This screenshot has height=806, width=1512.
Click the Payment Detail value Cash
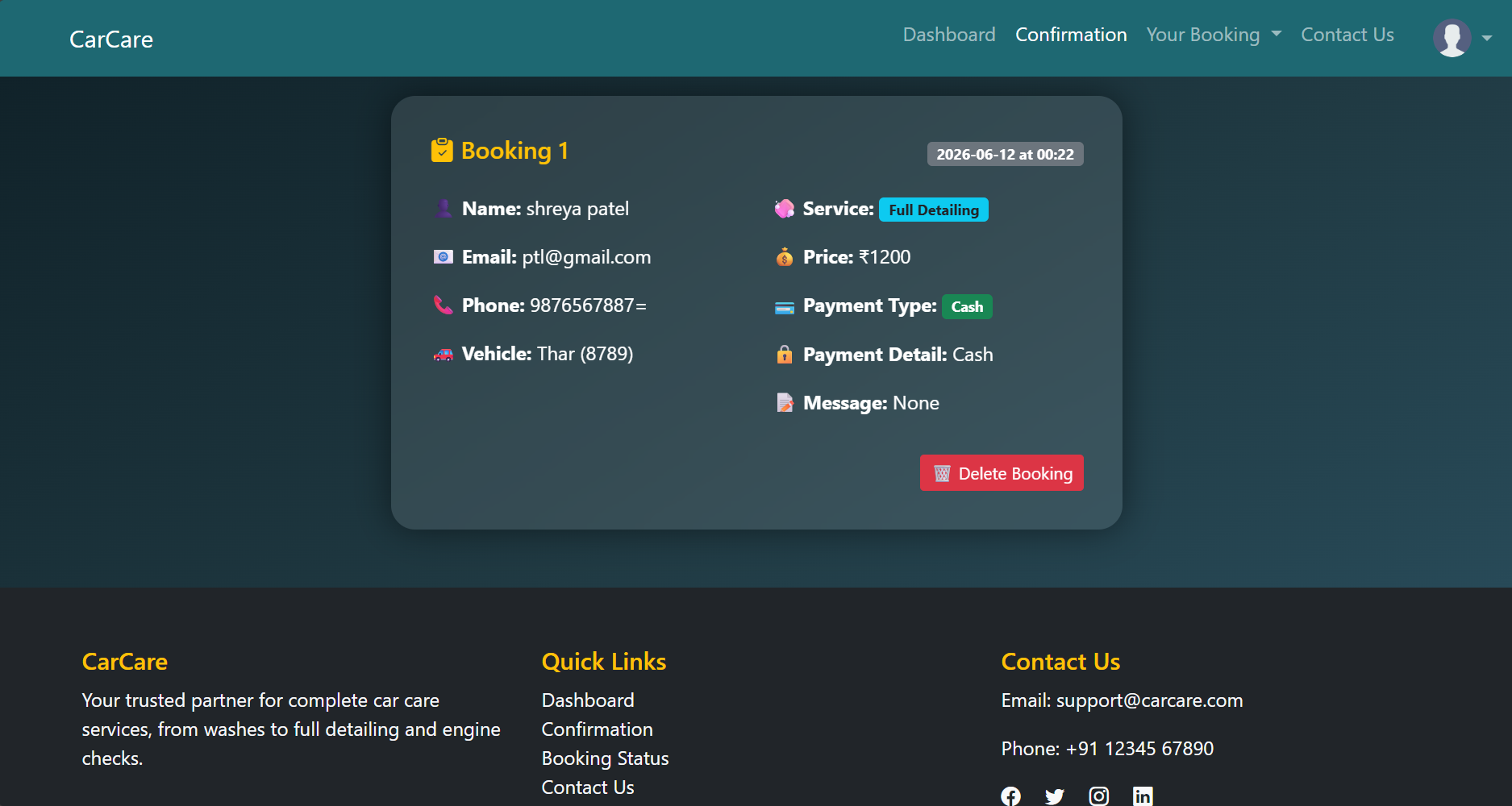pyautogui.click(x=973, y=355)
